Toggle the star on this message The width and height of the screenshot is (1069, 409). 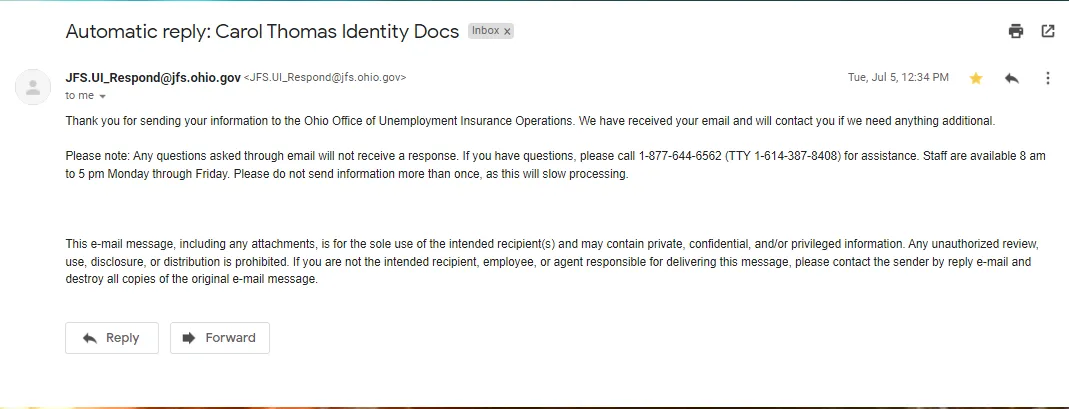click(976, 78)
